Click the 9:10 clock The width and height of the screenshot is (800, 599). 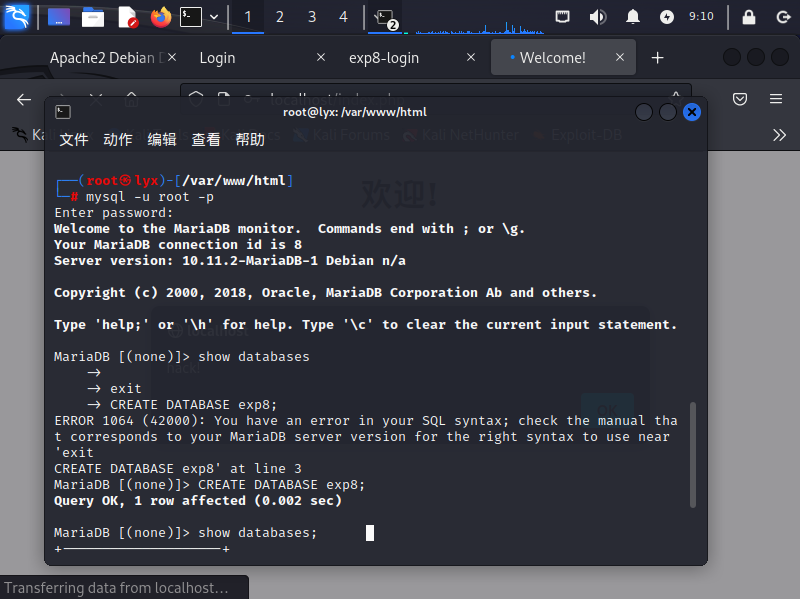point(702,16)
